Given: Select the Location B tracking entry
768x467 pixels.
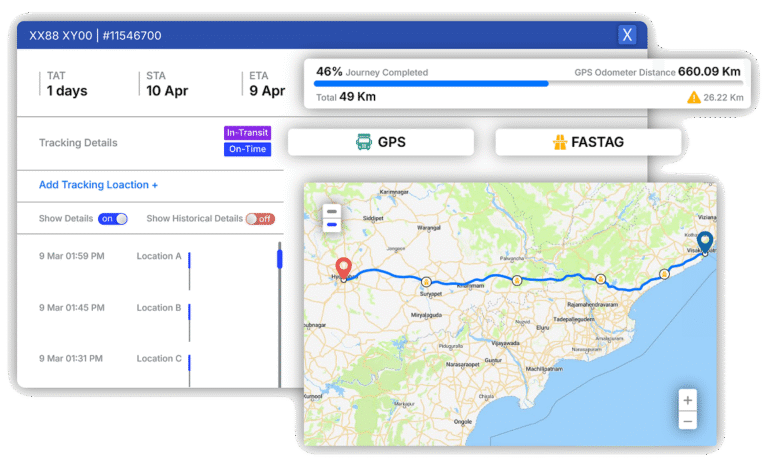Looking at the screenshot, I should [159, 308].
